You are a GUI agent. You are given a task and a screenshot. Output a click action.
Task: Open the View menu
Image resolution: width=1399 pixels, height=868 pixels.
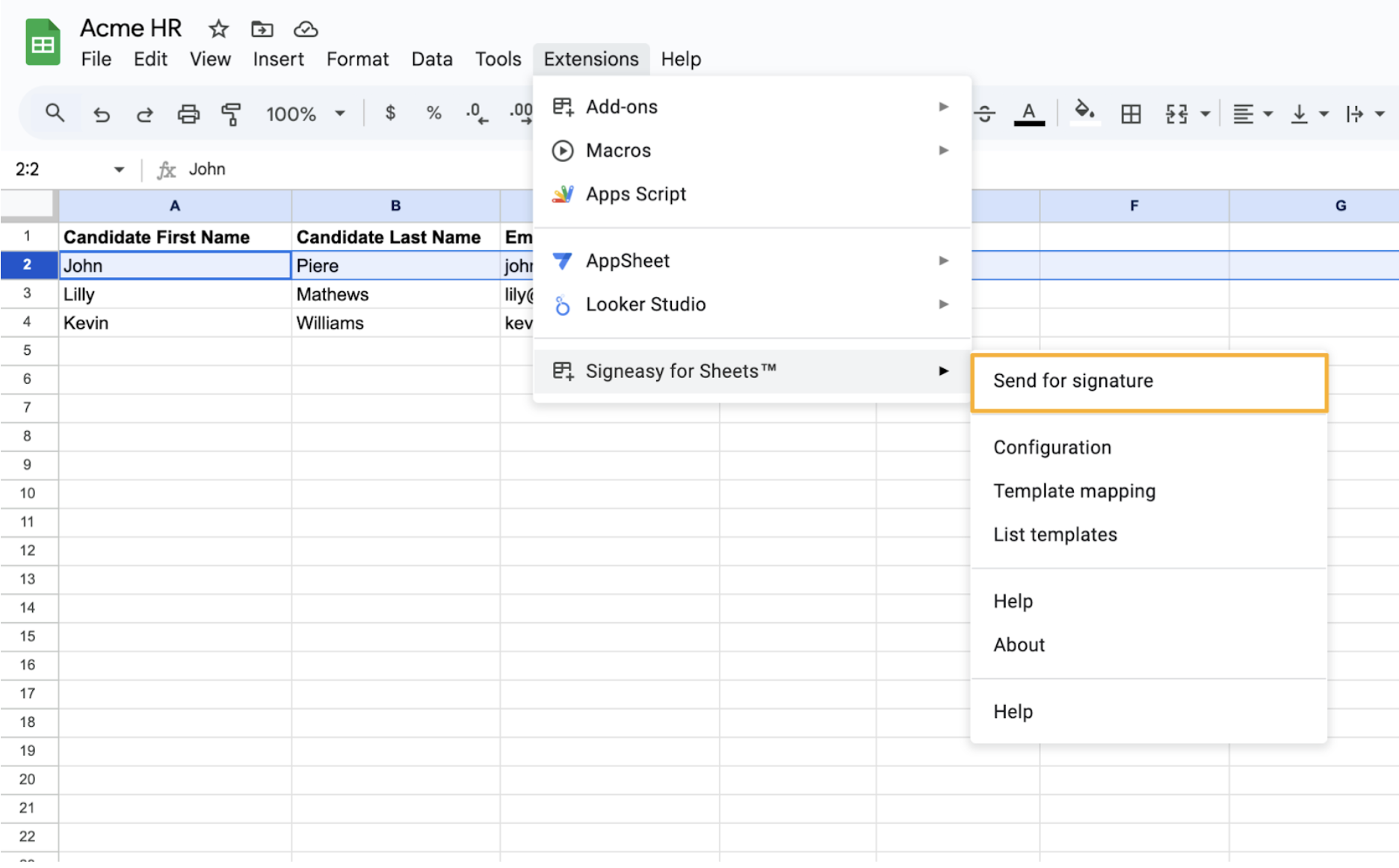(210, 59)
